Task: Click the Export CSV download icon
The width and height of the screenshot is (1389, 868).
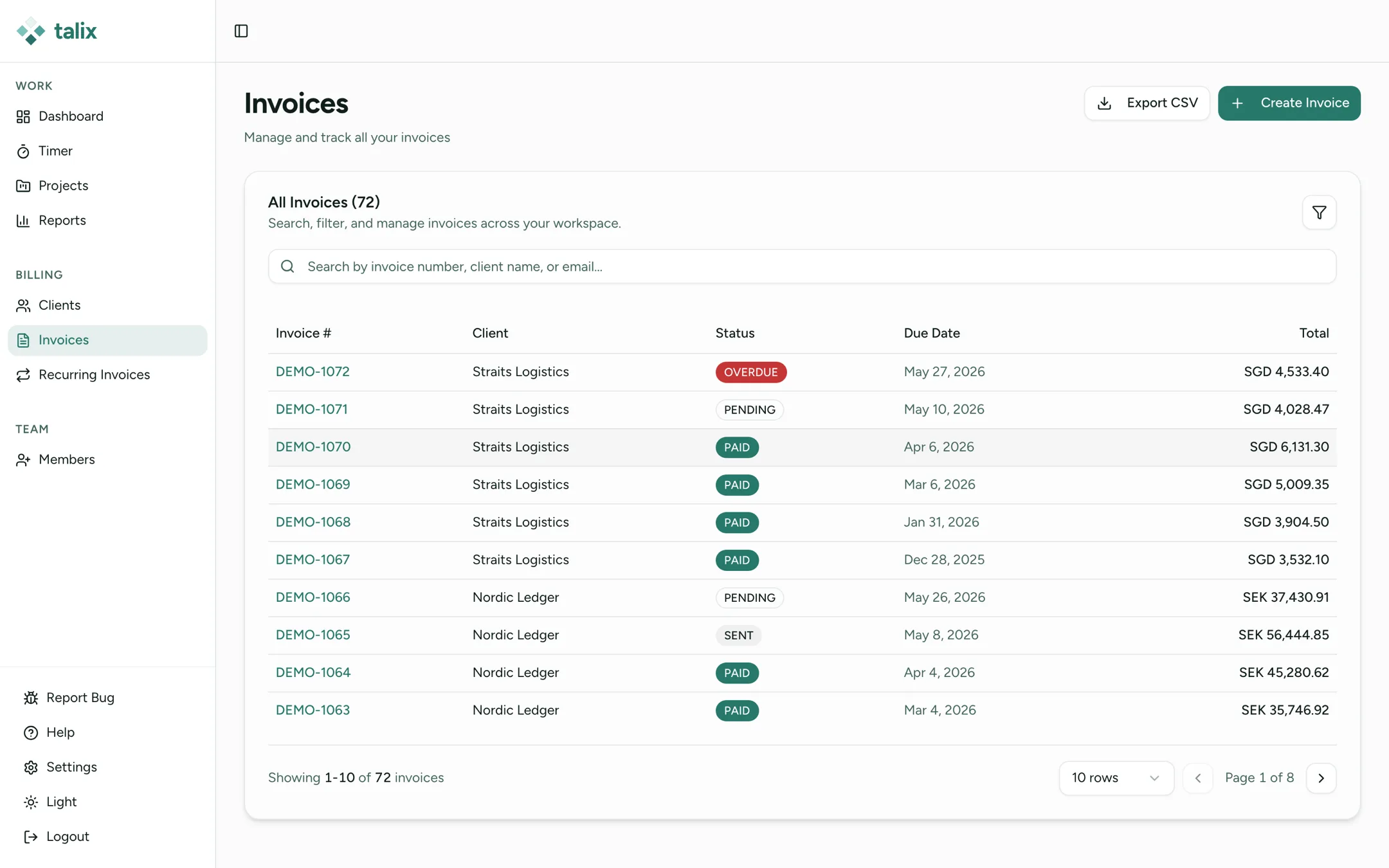Action: (1104, 103)
